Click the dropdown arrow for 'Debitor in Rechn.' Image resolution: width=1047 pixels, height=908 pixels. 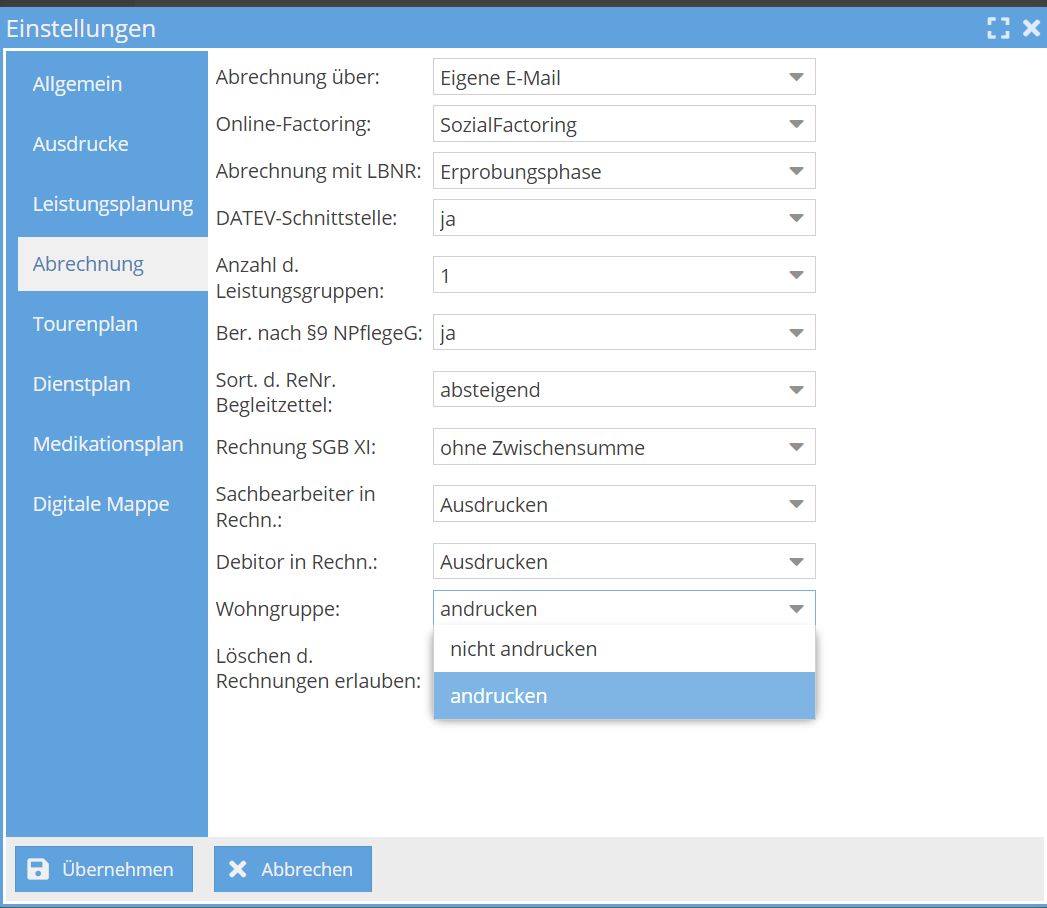pyautogui.click(x=796, y=562)
